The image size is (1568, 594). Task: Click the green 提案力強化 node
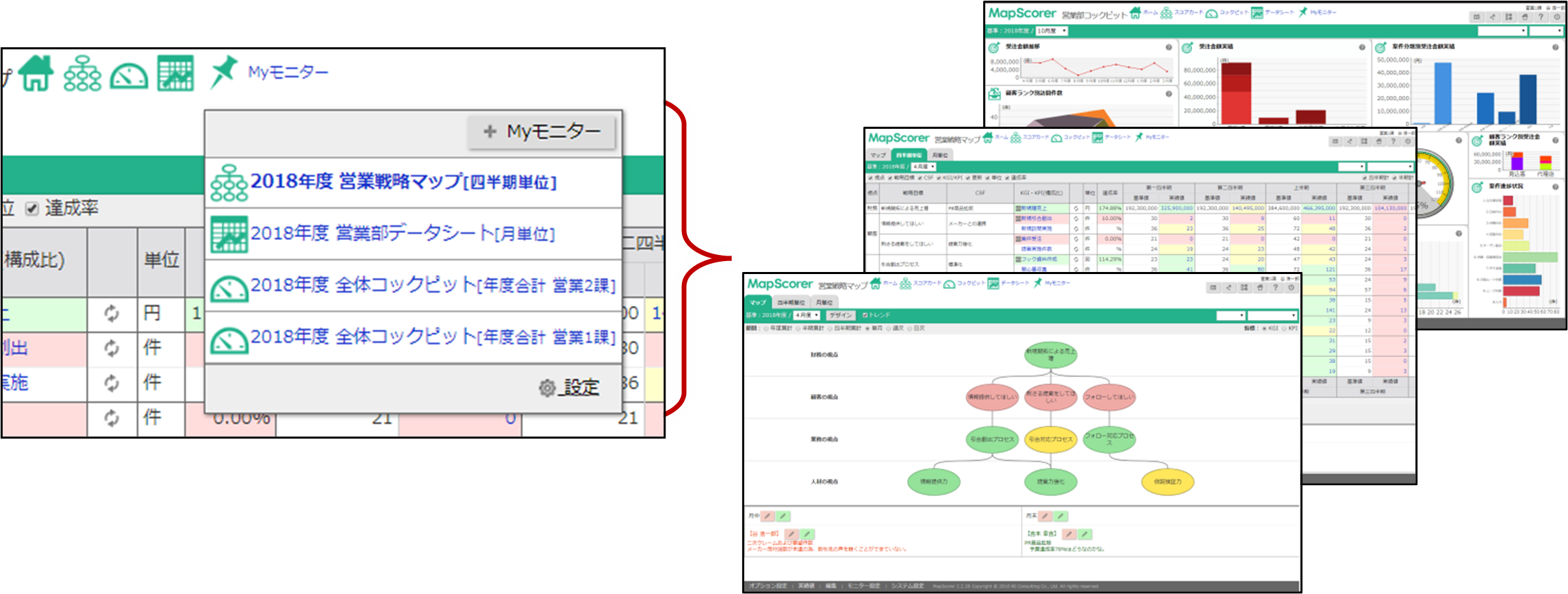click(1050, 482)
